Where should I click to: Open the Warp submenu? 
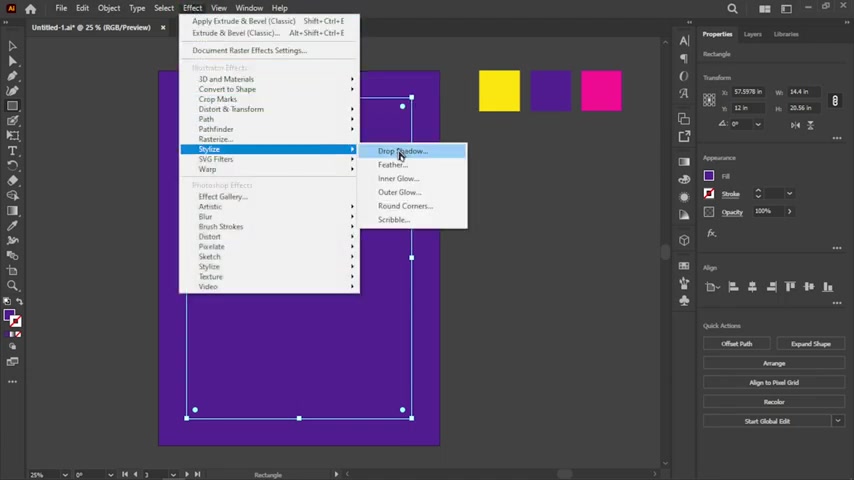click(x=270, y=169)
